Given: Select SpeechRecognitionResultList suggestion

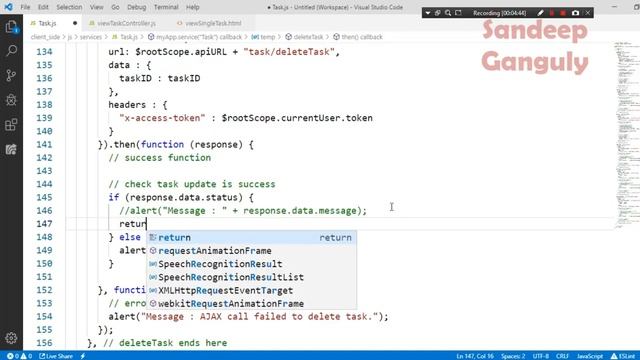Looking at the screenshot, I should [251, 277].
